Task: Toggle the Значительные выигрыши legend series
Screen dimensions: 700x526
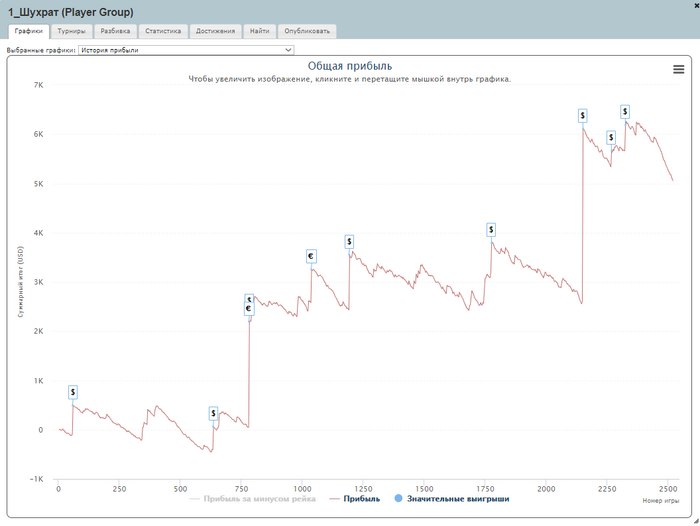Action: point(452,499)
